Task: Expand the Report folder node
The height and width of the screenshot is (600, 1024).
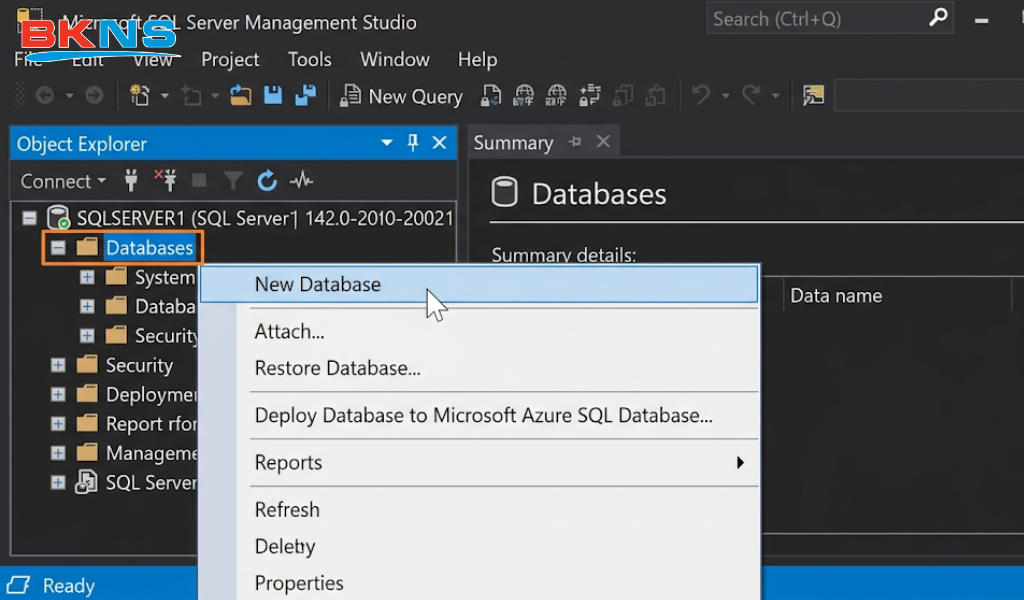Action: (x=58, y=424)
